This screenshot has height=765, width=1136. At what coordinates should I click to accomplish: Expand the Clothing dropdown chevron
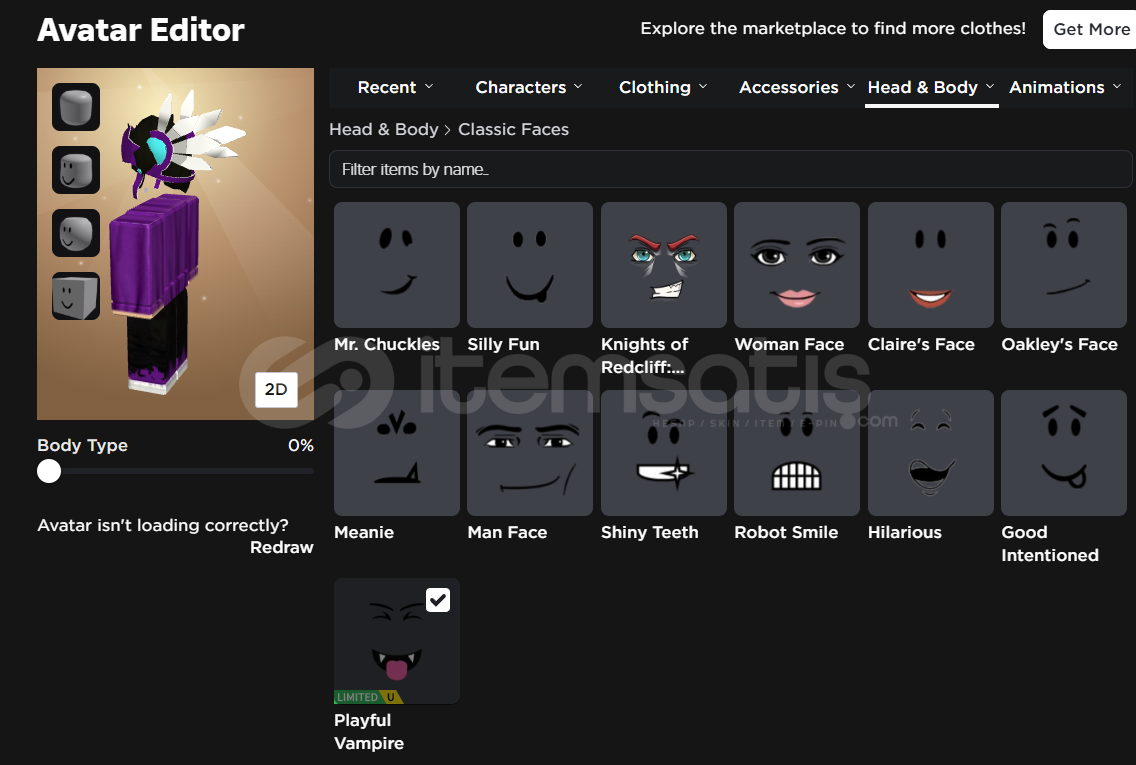click(703, 87)
